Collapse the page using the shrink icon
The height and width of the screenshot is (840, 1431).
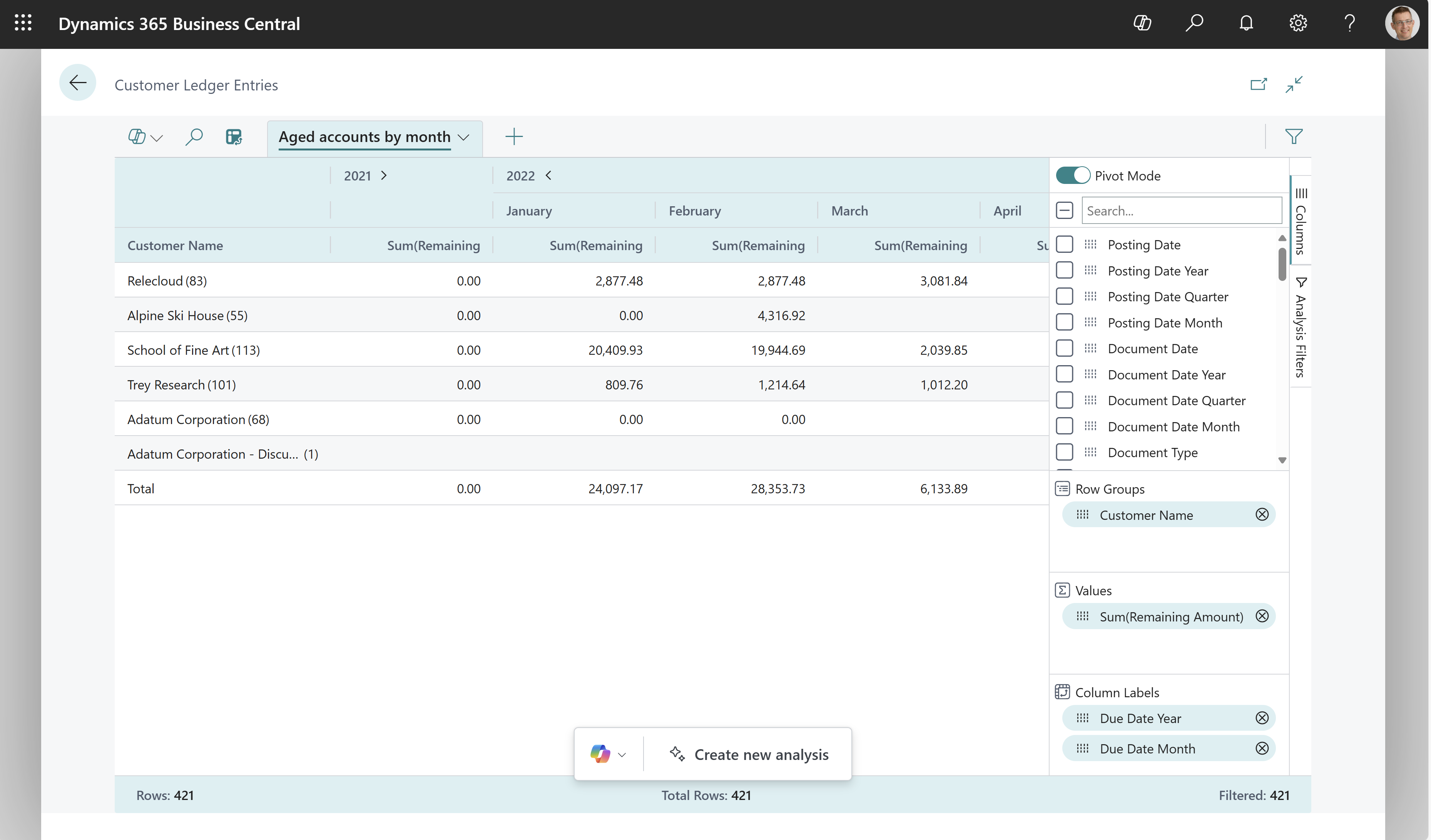pyautogui.click(x=1295, y=84)
